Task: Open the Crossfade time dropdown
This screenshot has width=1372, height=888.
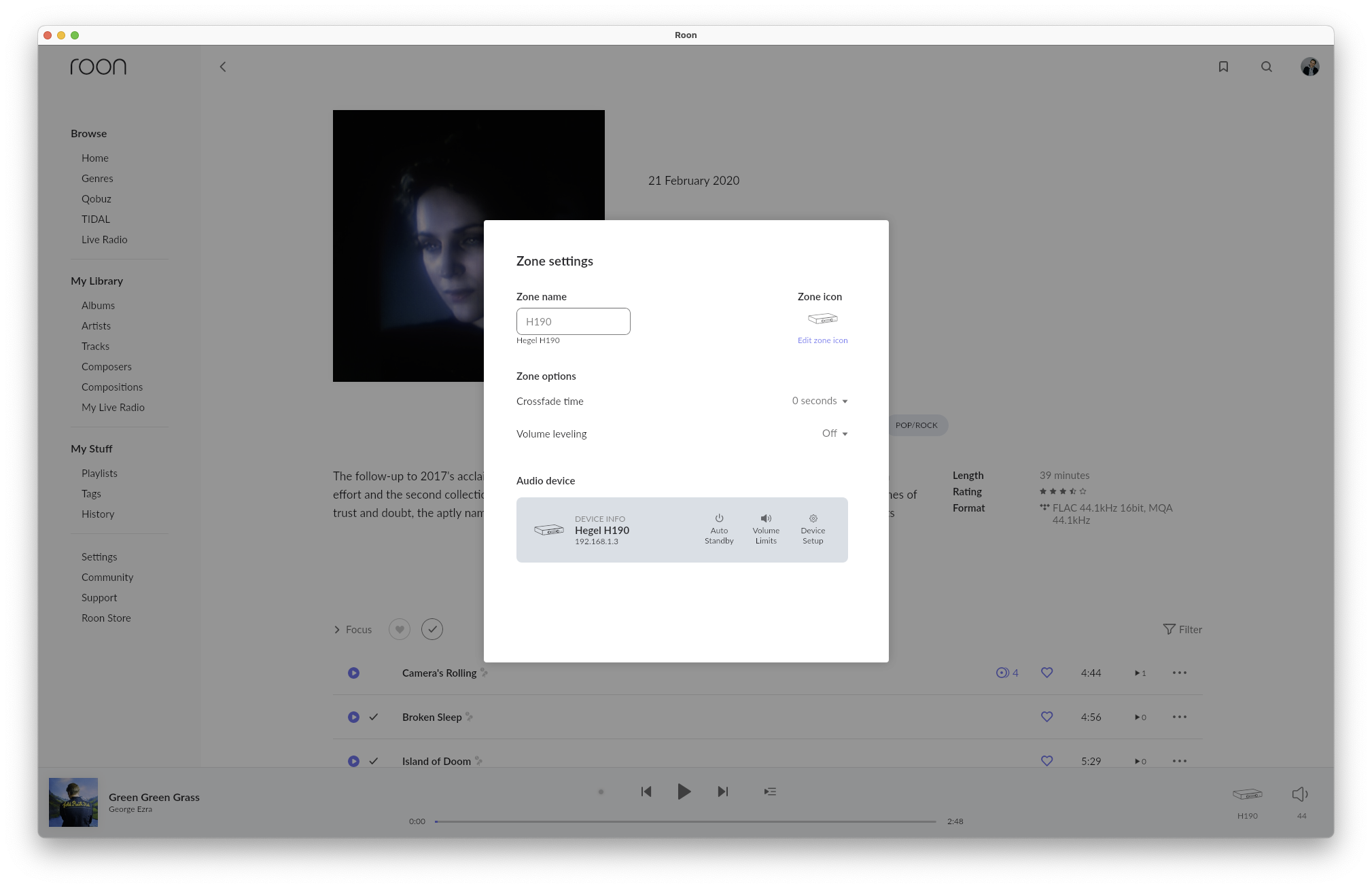Action: pos(820,401)
